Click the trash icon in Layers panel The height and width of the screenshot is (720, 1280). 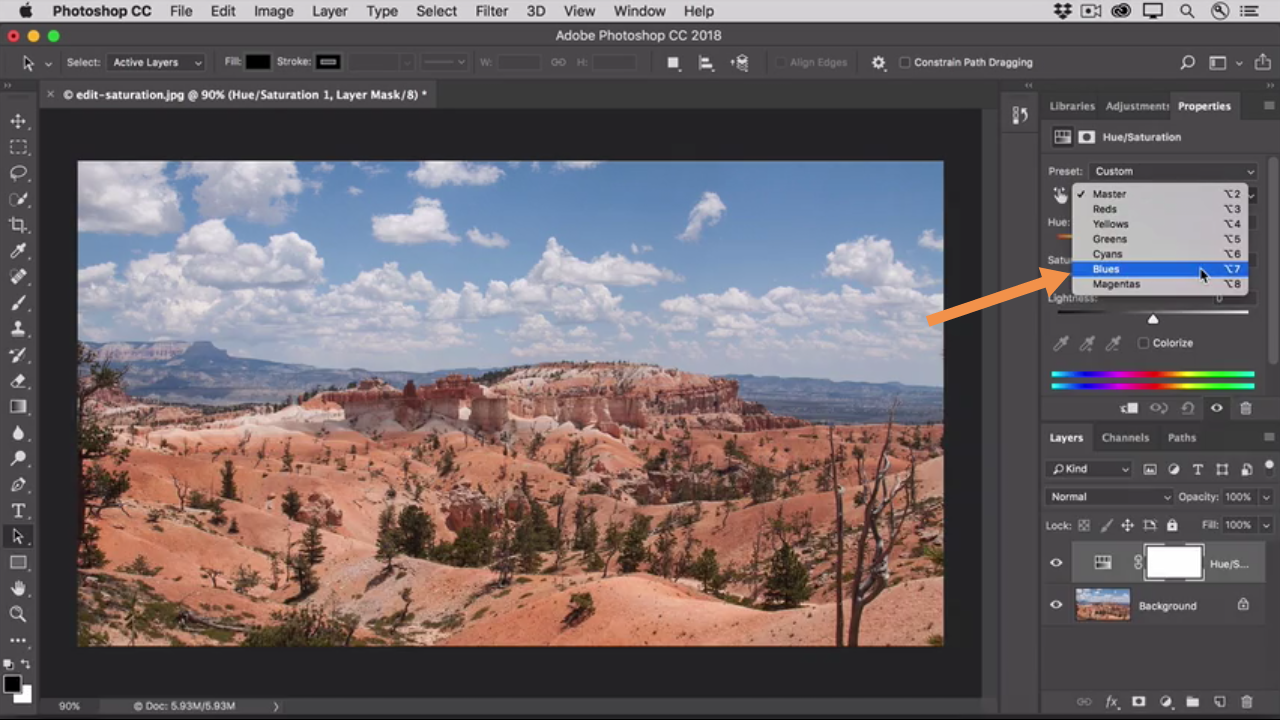click(1246, 702)
